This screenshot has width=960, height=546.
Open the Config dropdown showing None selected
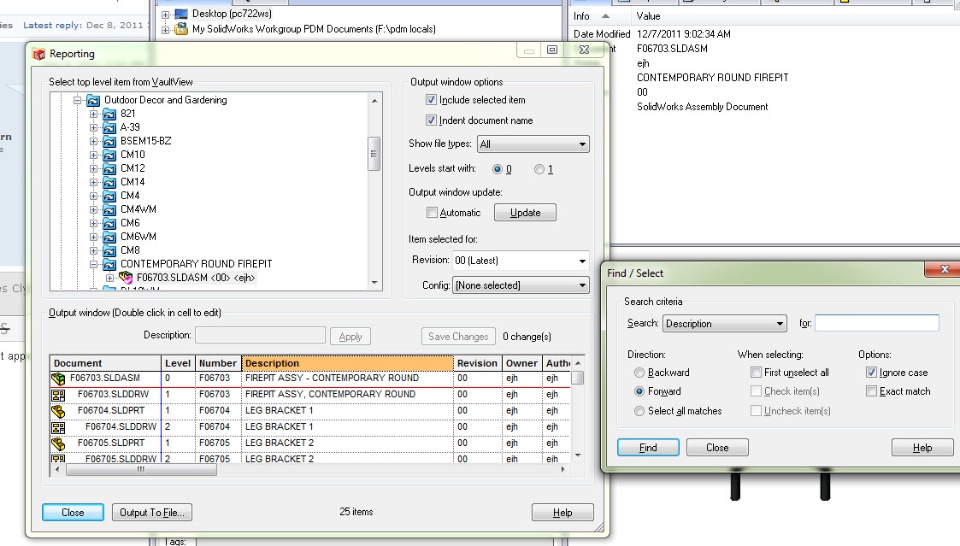pyautogui.click(x=520, y=285)
